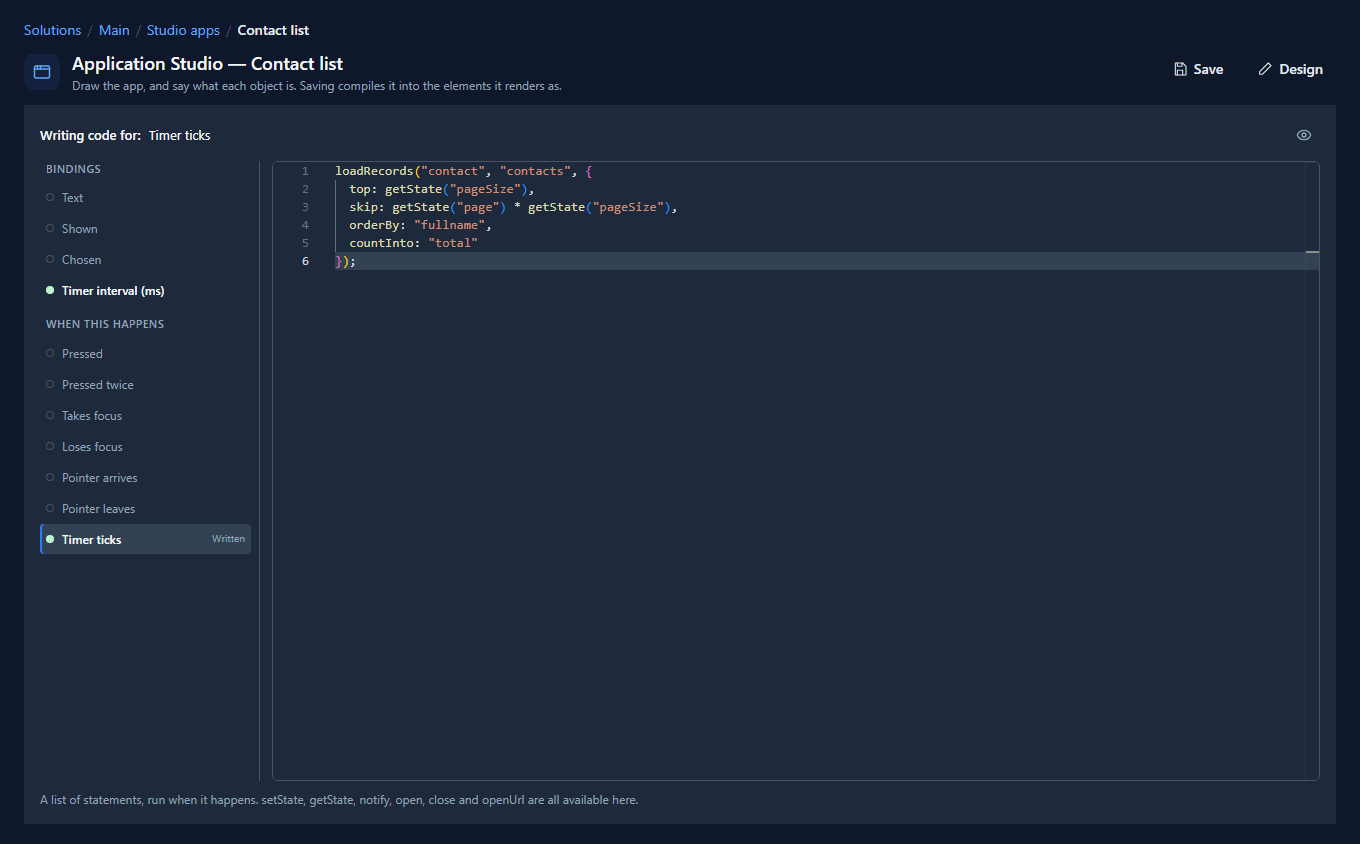Click the "pageSize" string on the top line

[x=485, y=189]
